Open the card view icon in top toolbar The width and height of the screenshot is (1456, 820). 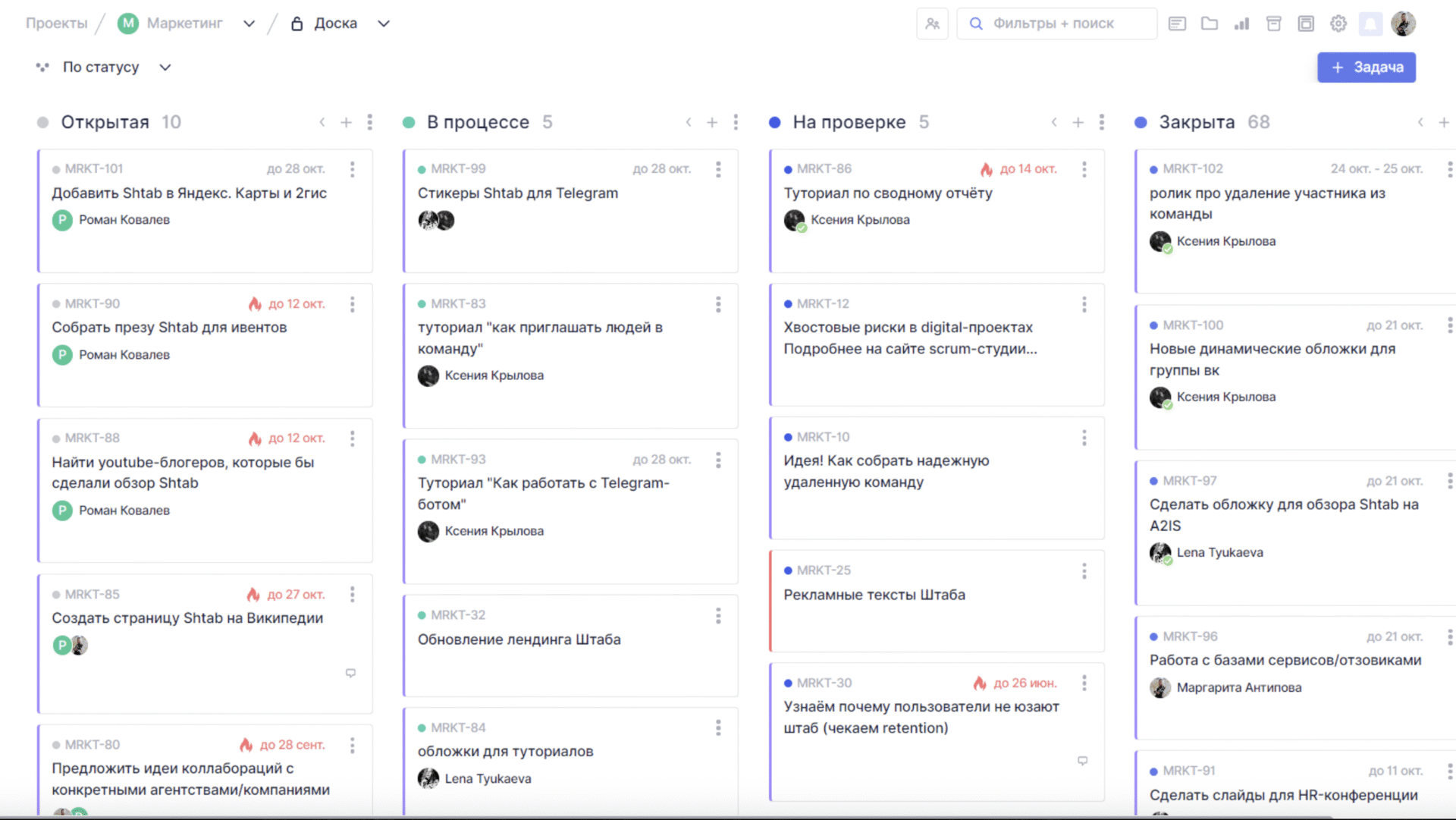(x=1177, y=24)
